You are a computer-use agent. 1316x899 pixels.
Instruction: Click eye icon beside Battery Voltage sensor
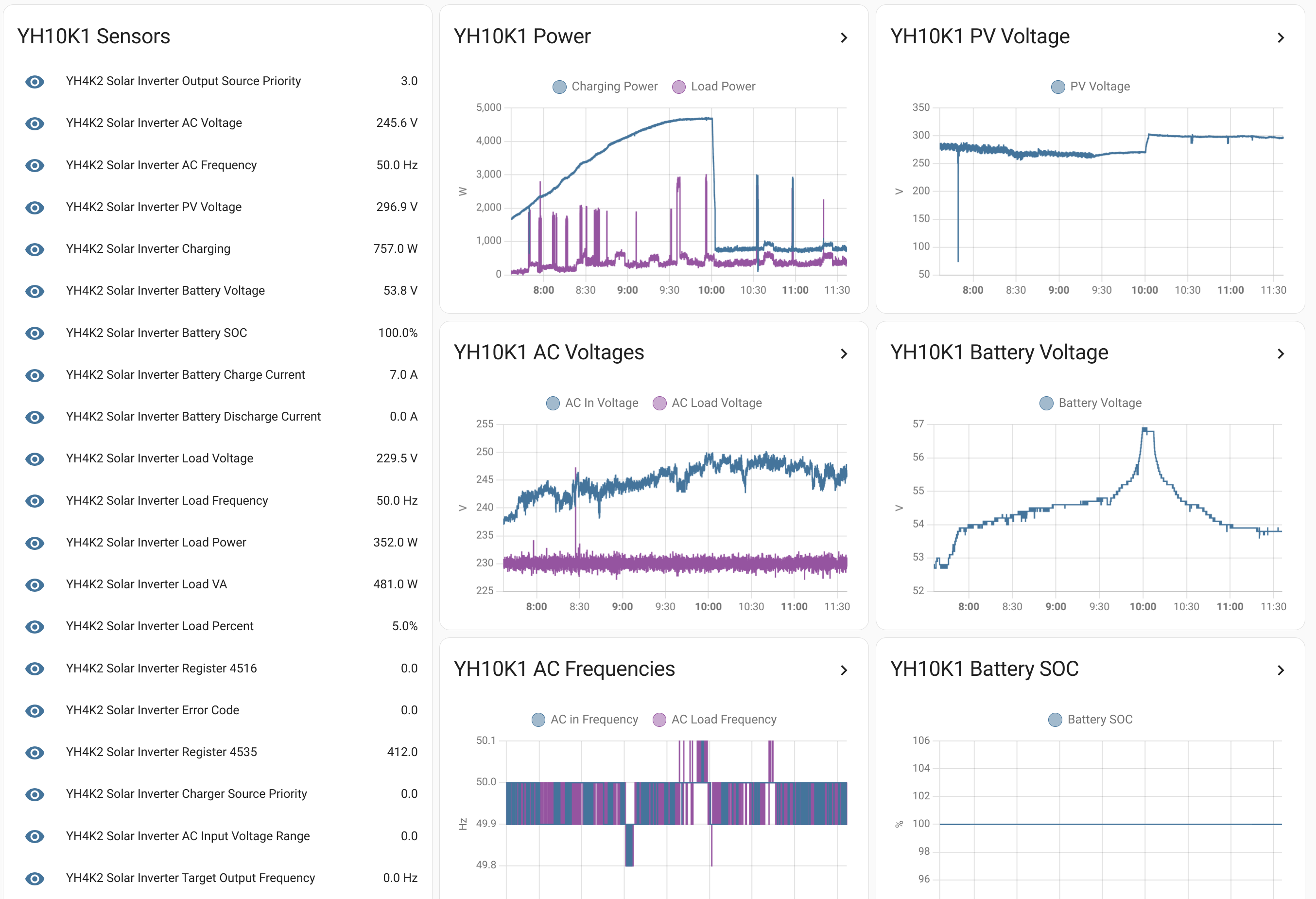pos(35,291)
